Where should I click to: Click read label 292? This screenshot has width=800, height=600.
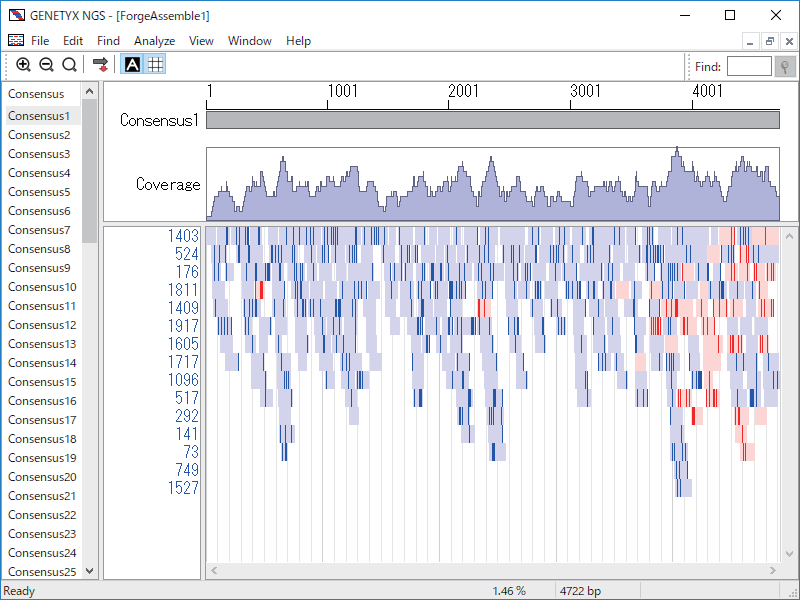coord(187,416)
